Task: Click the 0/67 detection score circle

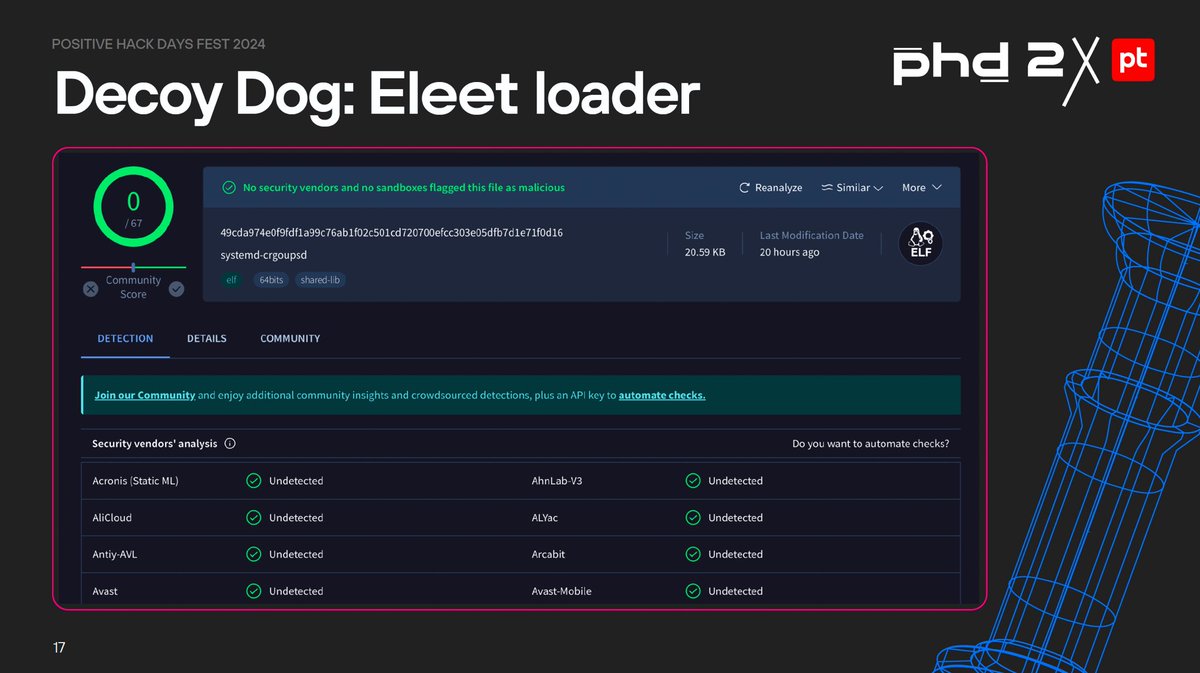Action: [x=133, y=207]
